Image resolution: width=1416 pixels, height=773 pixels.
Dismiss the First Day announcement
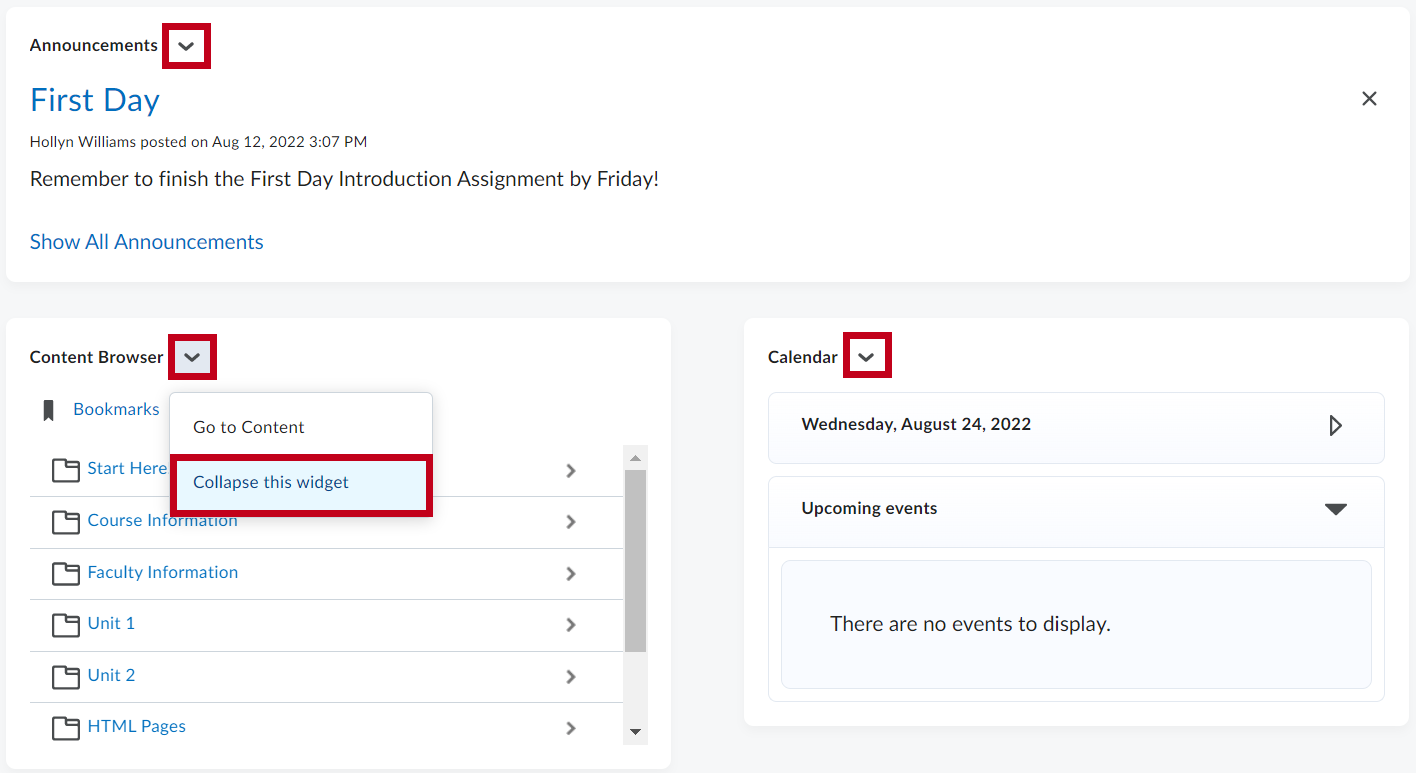click(x=1369, y=98)
